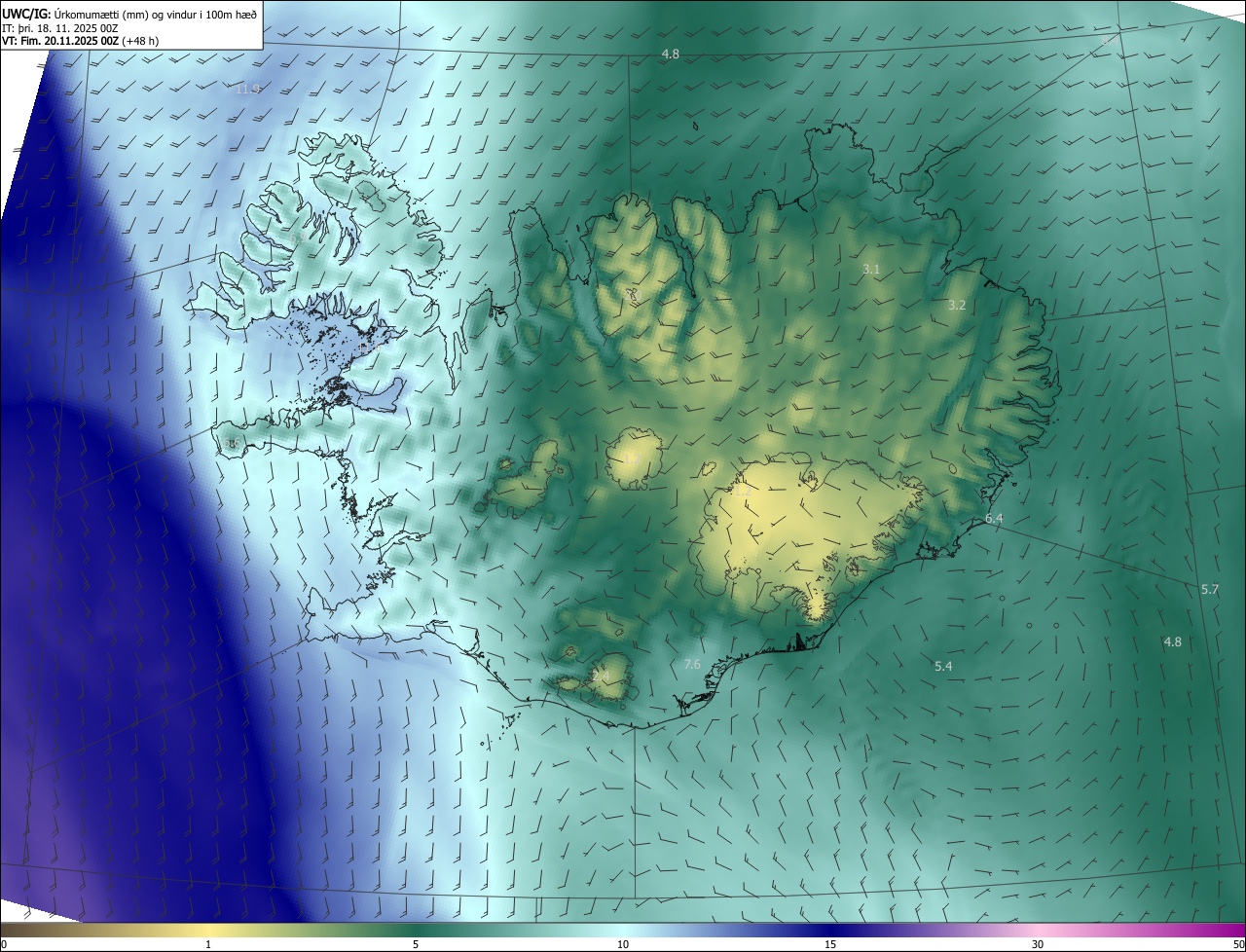Viewport: 1246px width, 952px height.
Task: Click the 1 tick label on the colorbar
Action: [x=208, y=944]
